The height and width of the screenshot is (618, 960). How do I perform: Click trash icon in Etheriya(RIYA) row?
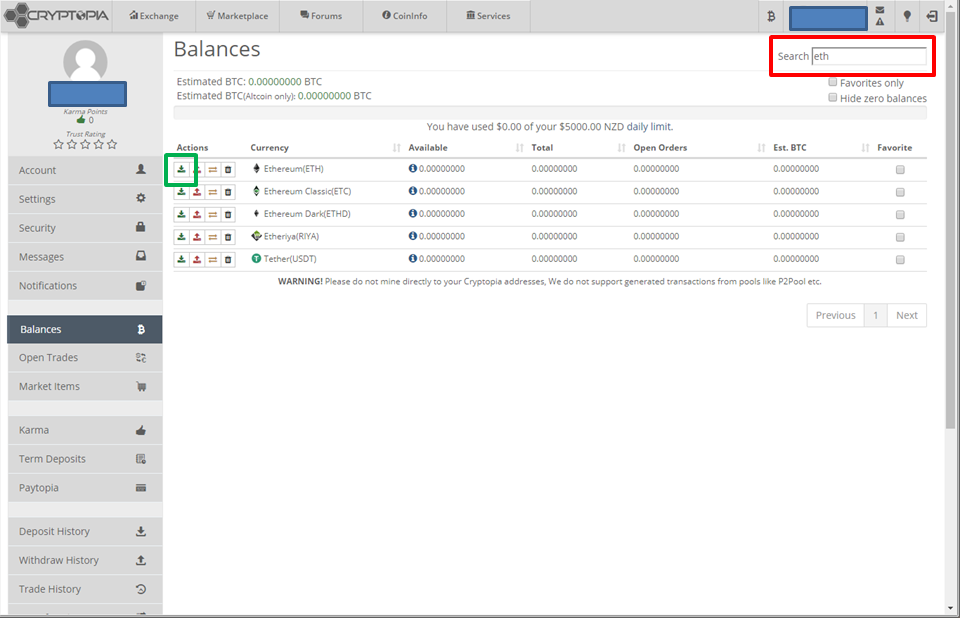[228, 237]
